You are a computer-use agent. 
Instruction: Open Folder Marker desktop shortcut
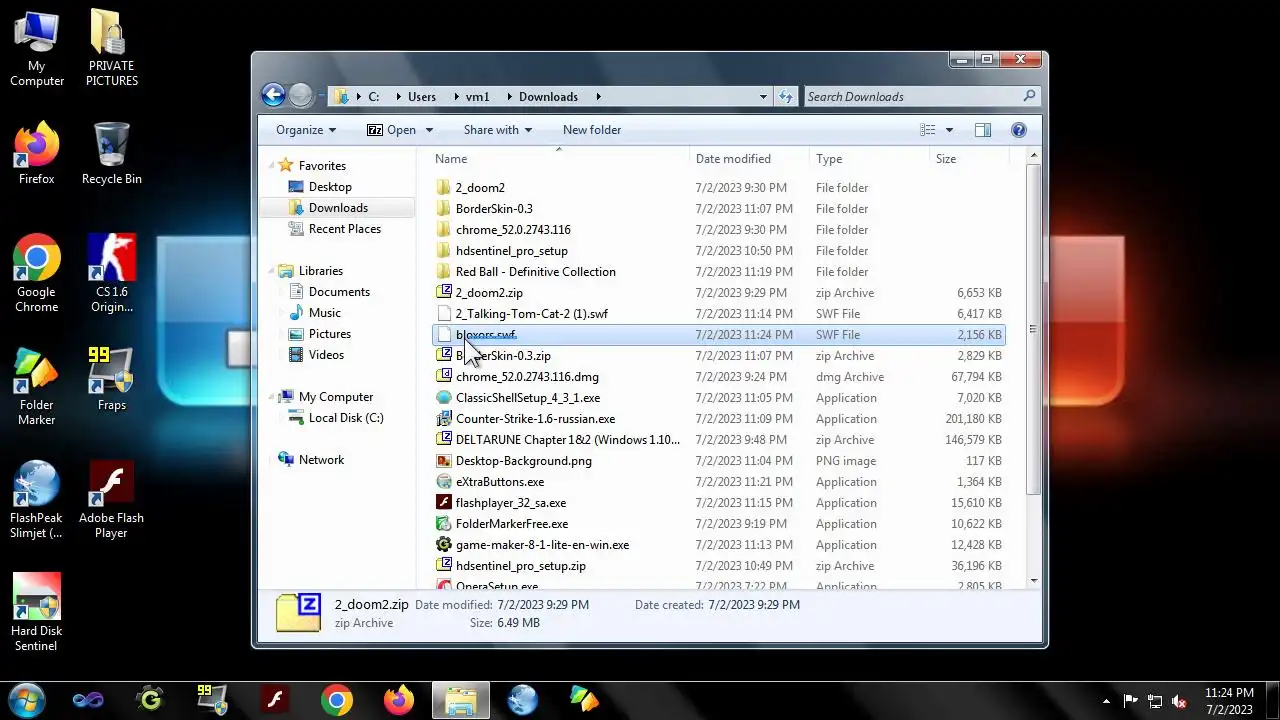[x=37, y=386]
